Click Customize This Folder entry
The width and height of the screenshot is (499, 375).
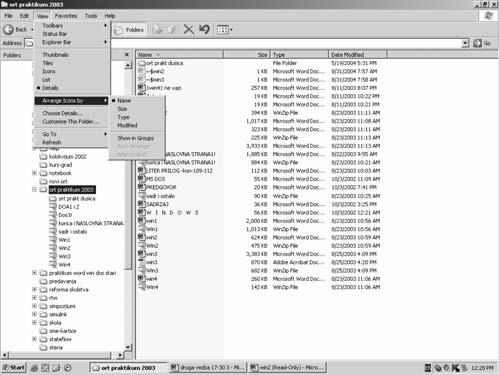click(x=72, y=122)
